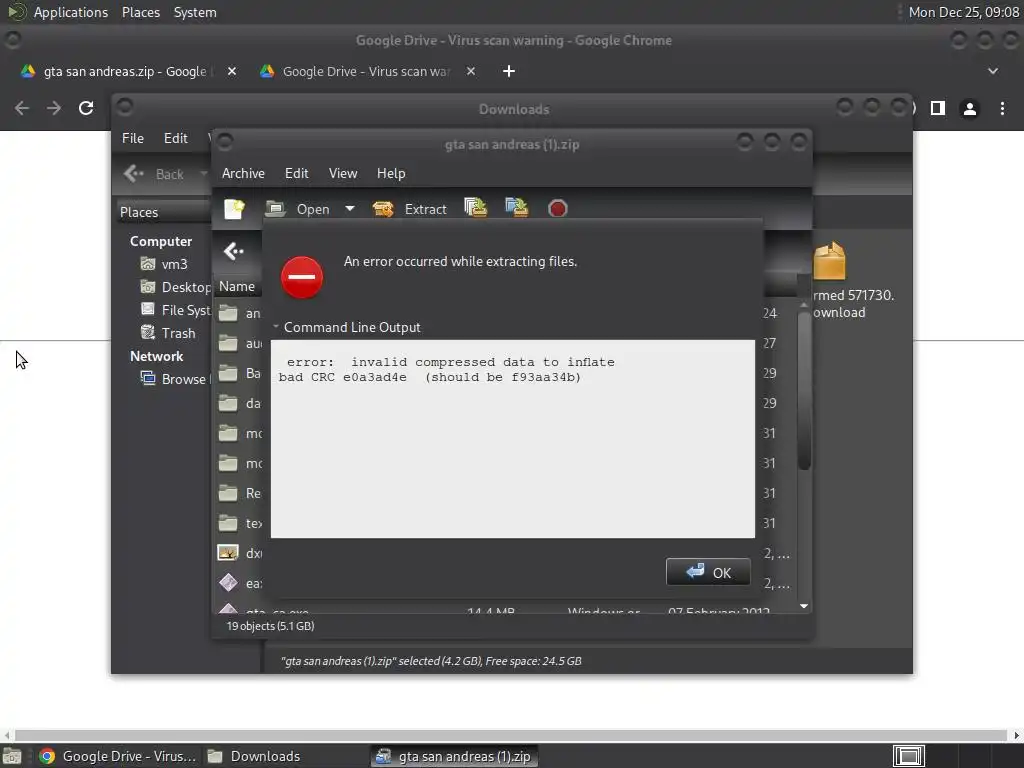The height and width of the screenshot is (768, 1024).
Task: Click the Open button in archive toolbar
Action: (298, 209)
